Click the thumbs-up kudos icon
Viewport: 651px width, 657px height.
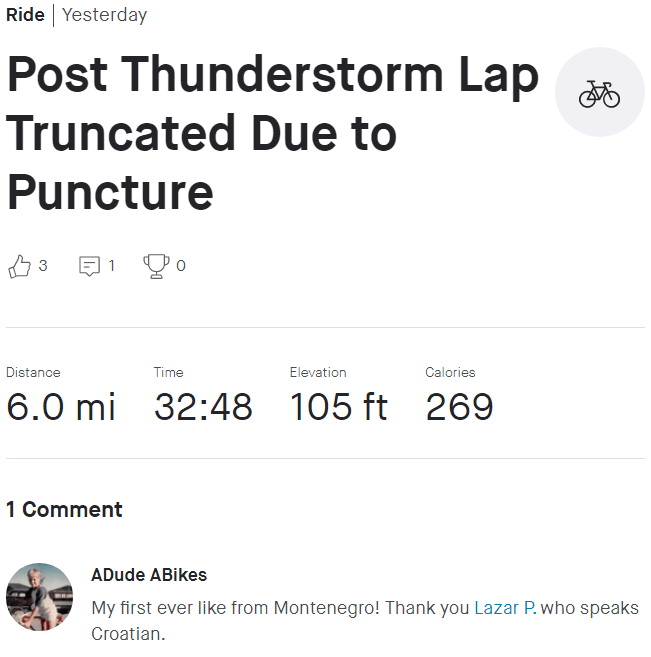[19, 266]
